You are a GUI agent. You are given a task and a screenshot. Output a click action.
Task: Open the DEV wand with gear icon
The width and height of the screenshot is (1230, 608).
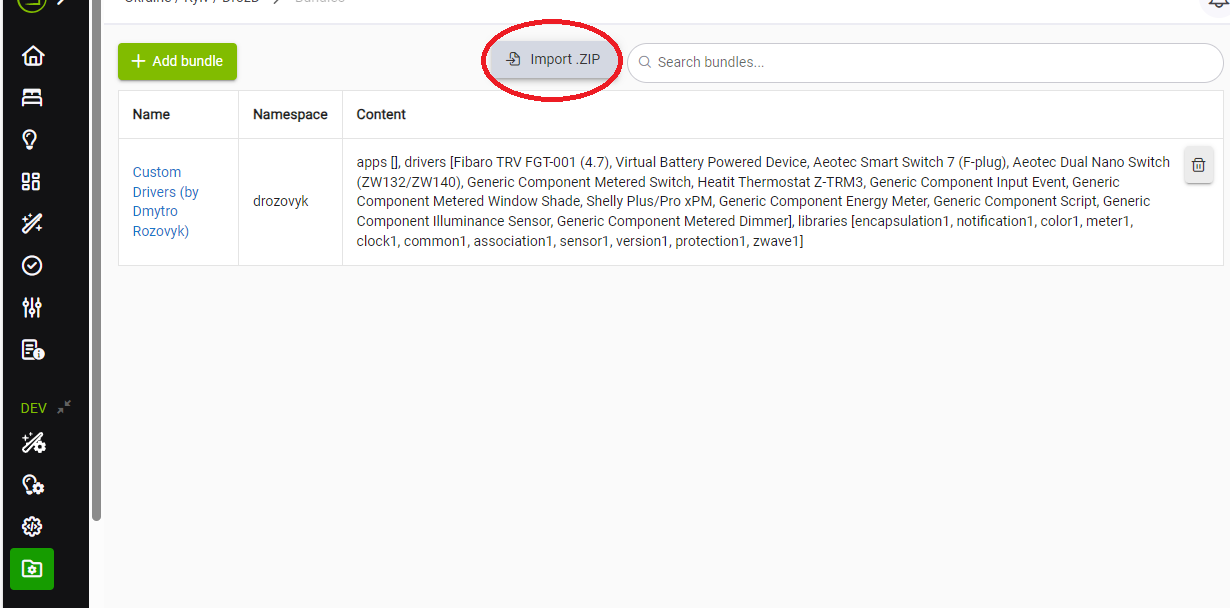pyautogui.click(x=33, y=443)
